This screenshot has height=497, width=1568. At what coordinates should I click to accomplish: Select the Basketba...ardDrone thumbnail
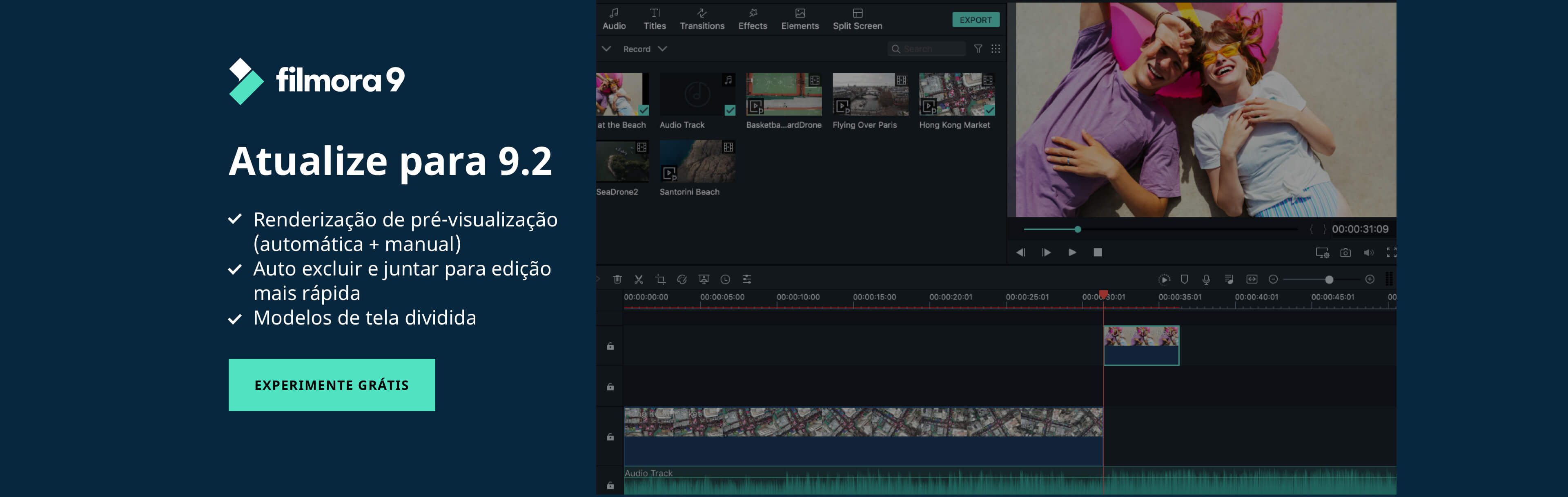point(784,94)
